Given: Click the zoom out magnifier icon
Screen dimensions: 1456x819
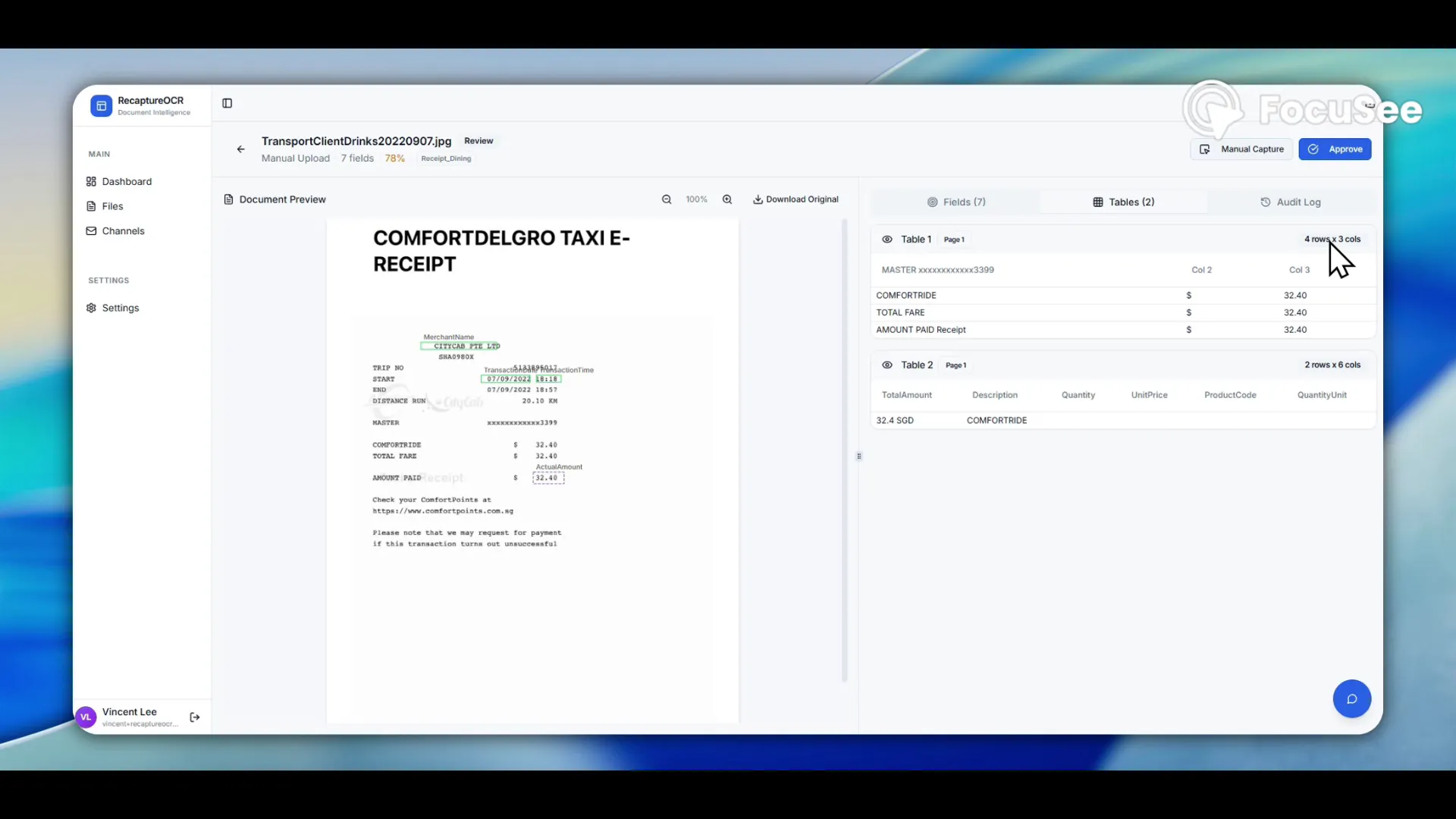Looking at the screenshot, I should 667,199.
